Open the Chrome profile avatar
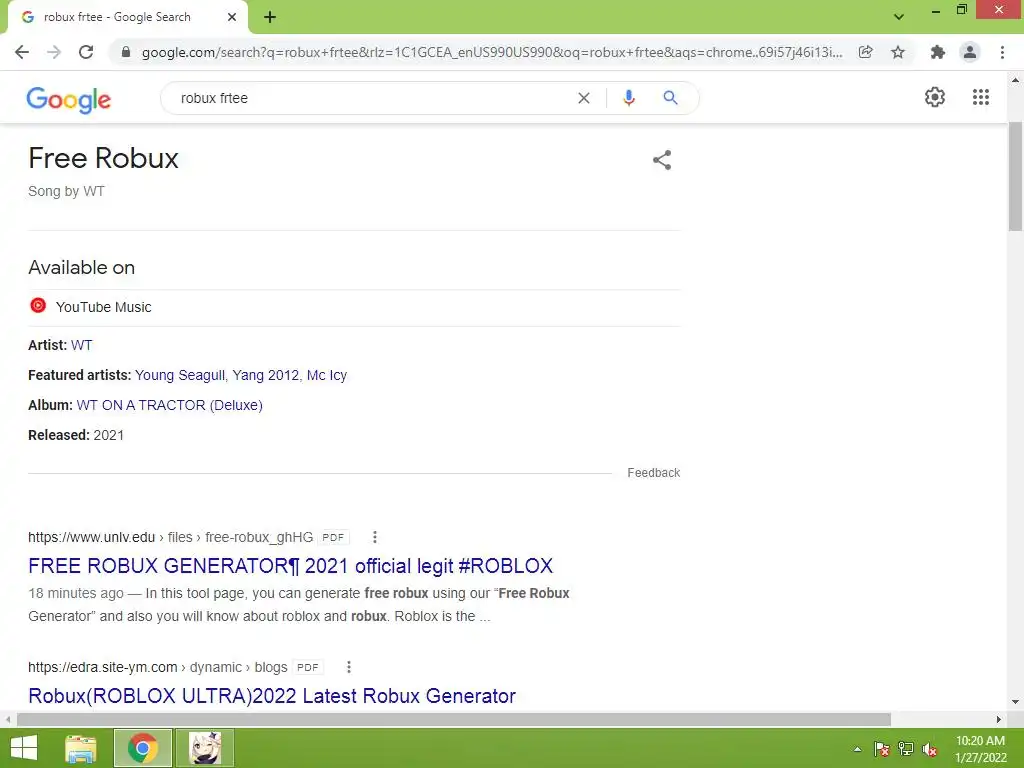 970,52
